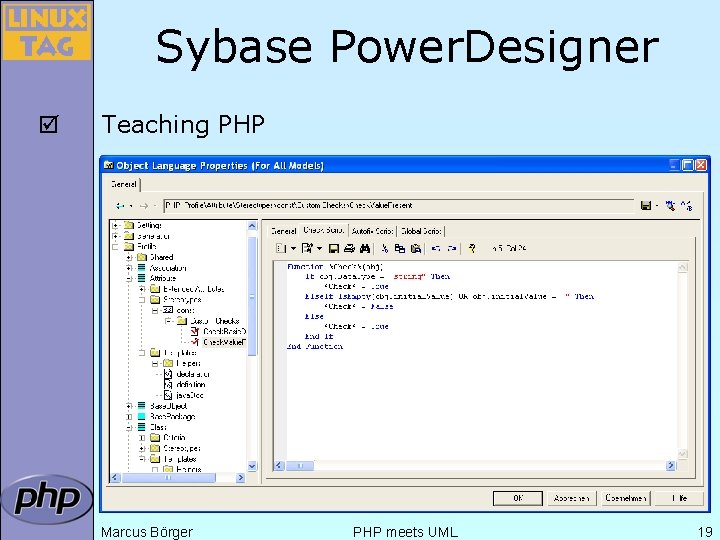Click the Abbrechen cancel button
This screenshot has width=720, height=540.
pos(571,498)
